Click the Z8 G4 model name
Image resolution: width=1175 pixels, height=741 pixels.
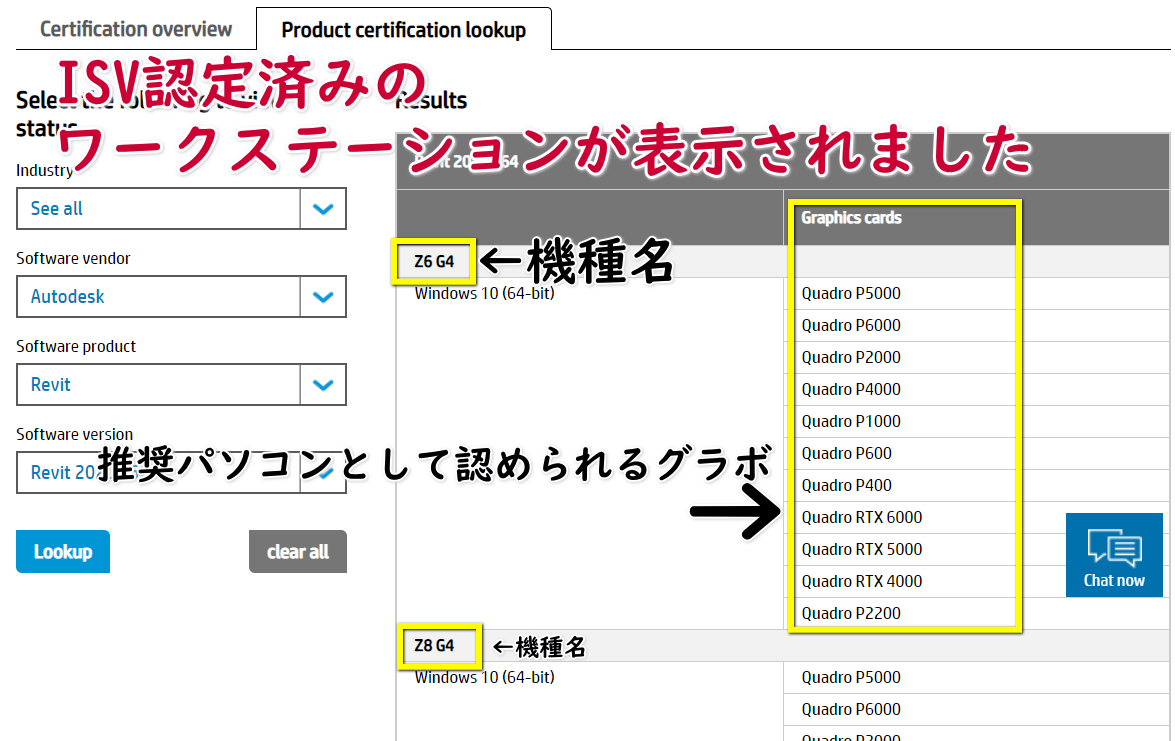(434, 646)
